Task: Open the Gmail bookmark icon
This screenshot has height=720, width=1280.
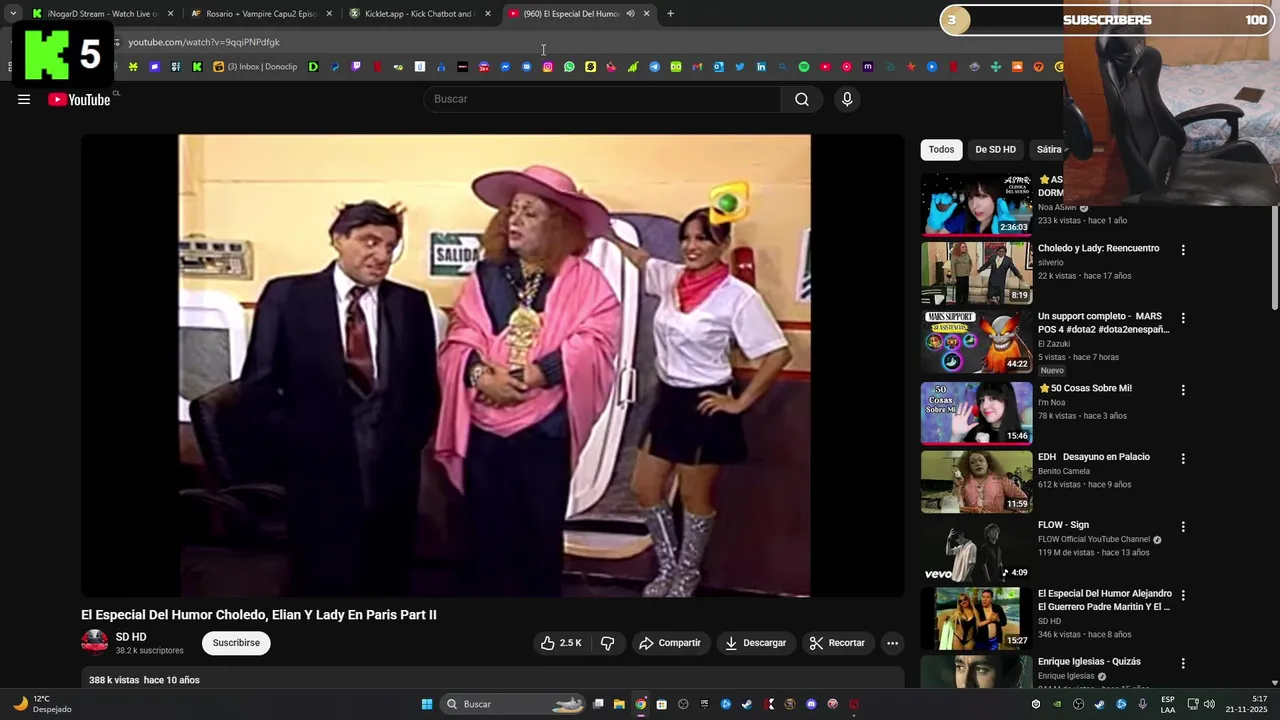Action: tap(697, 67)
